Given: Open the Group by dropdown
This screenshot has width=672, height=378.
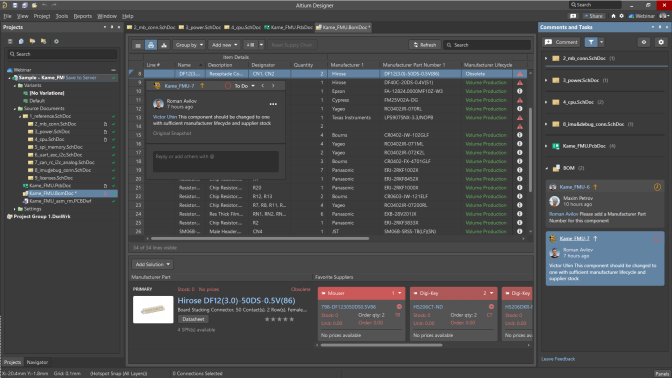Looking at the screenshot, I should click(x=189, y=45).
